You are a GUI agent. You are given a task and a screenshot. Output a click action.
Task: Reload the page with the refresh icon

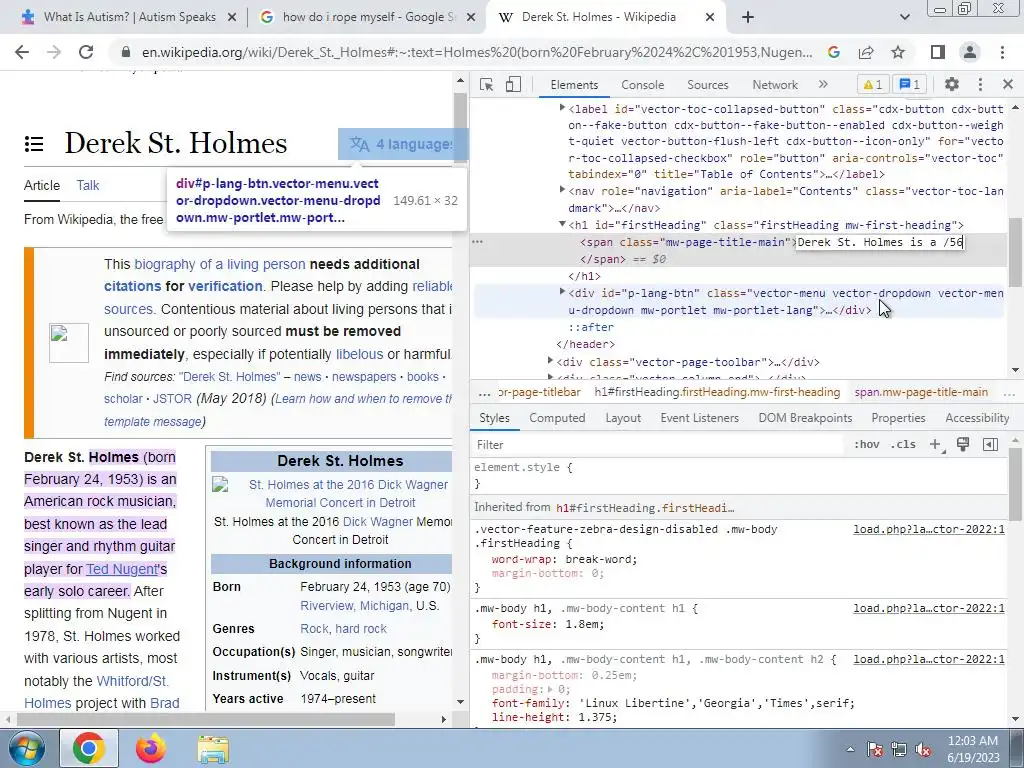click(x=86, y=52)
